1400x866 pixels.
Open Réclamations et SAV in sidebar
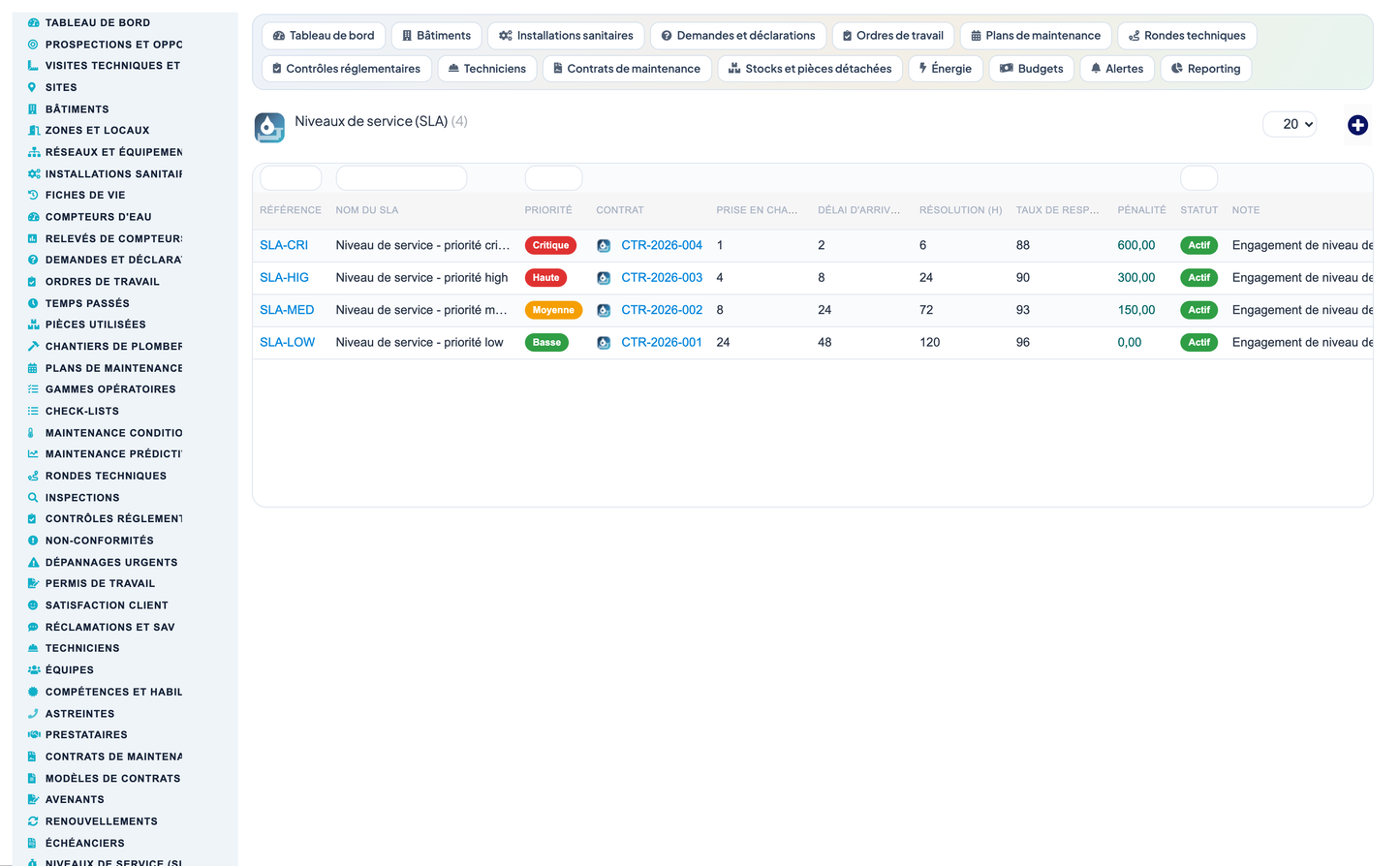109,627
